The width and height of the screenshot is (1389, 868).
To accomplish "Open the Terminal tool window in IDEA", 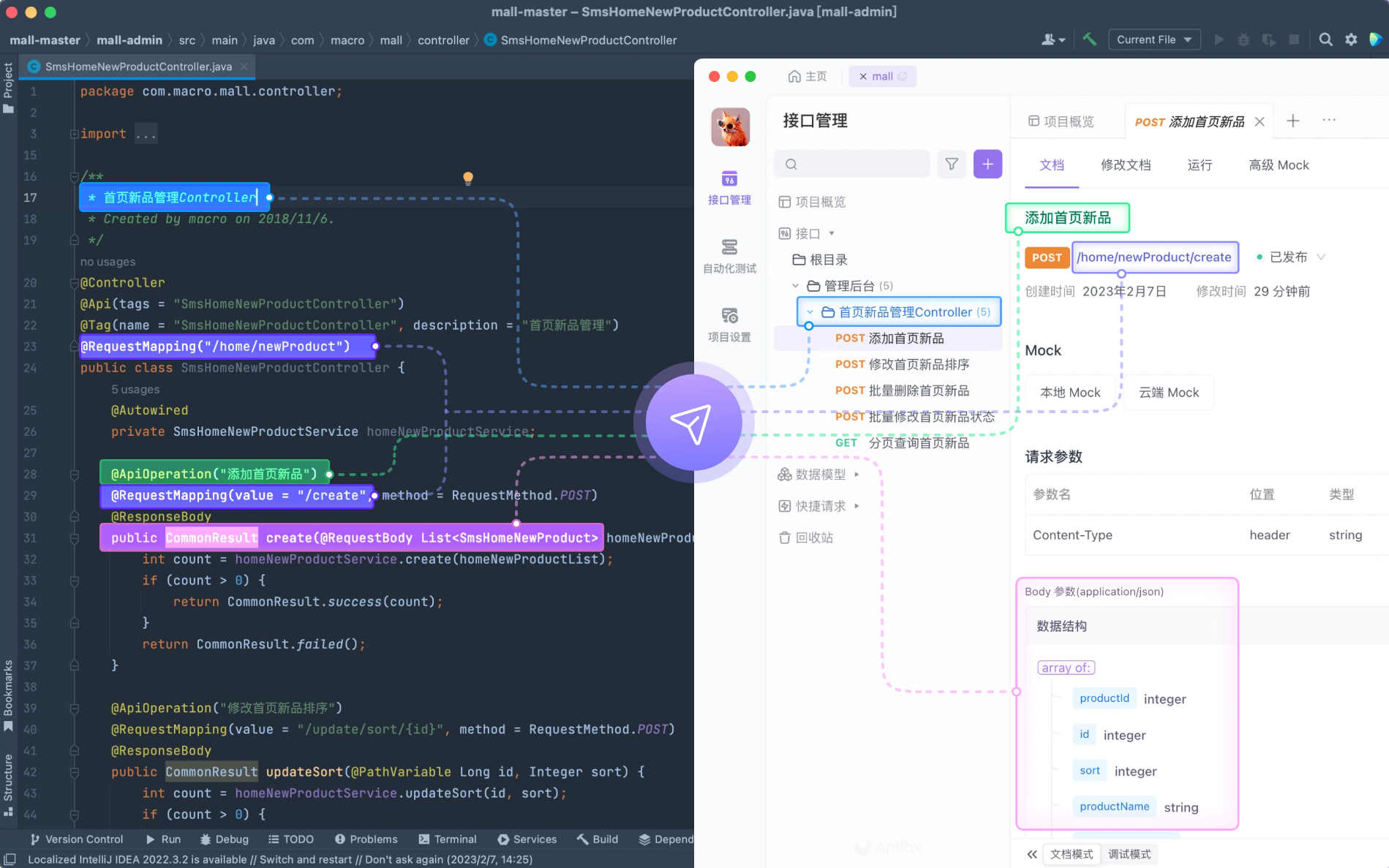I will [x=448, y=839].
